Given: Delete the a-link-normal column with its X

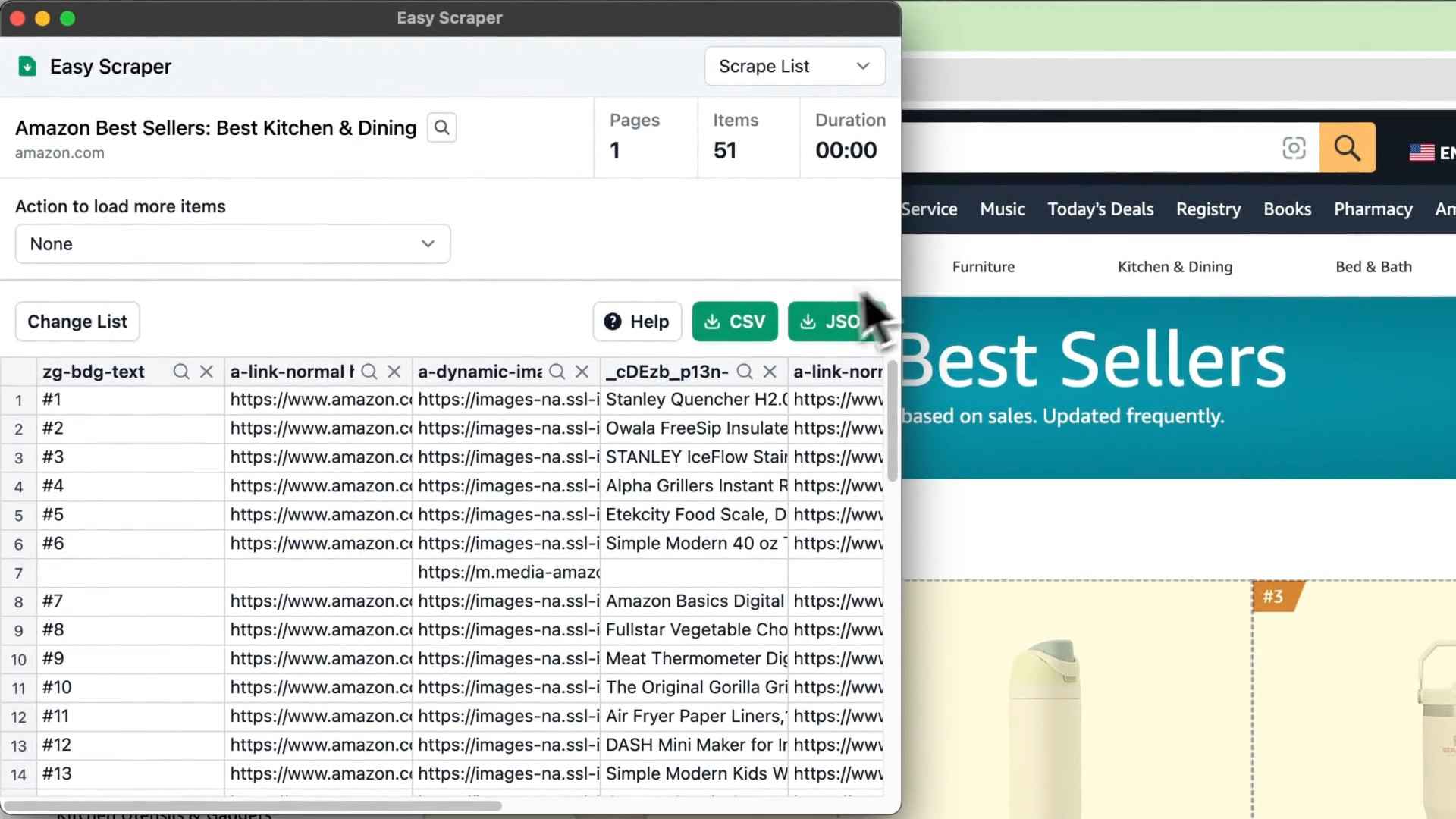Looking at the screenshot, I should tap(394, 372).
